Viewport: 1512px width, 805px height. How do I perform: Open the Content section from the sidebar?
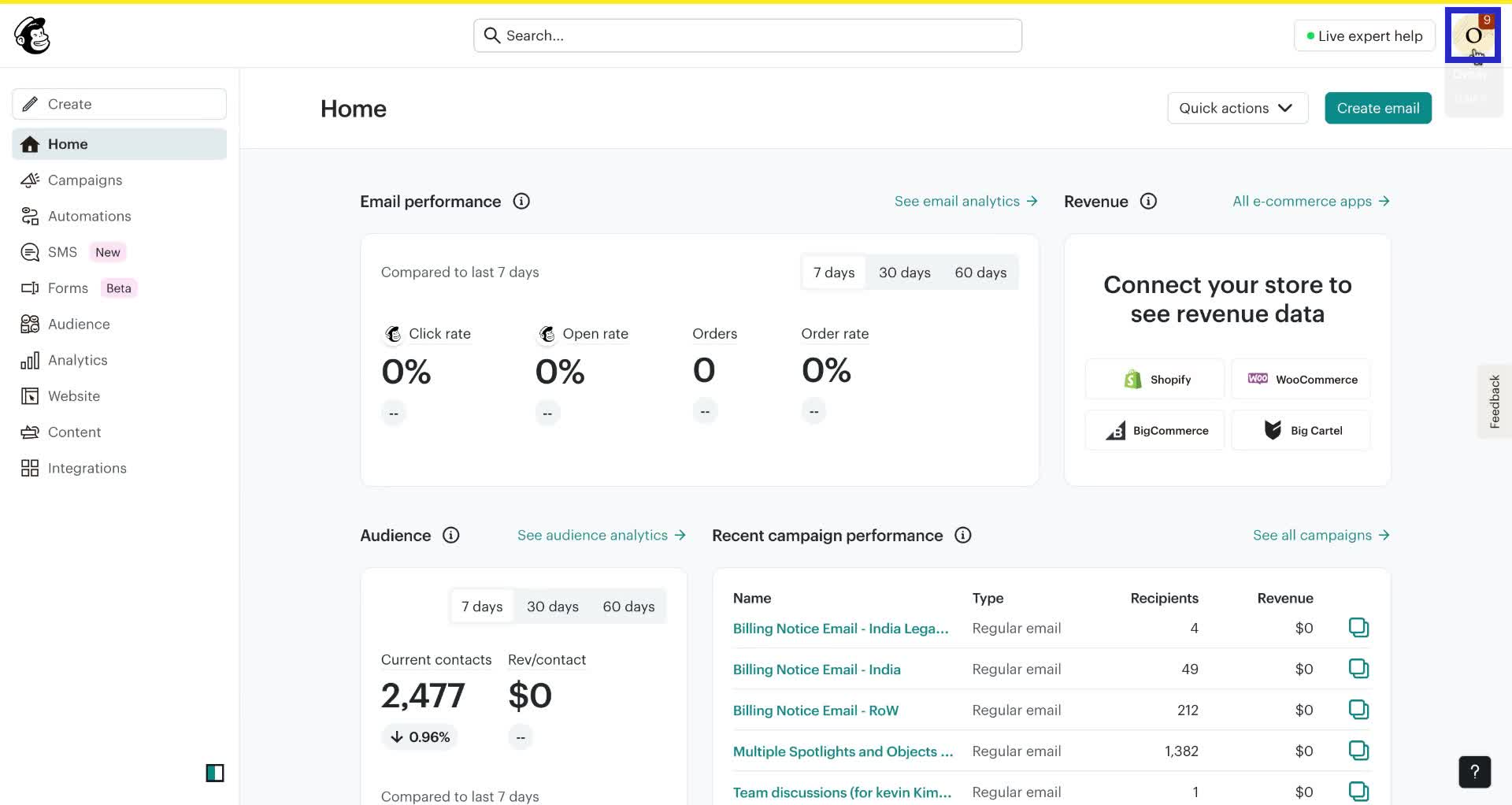[75, 432]
